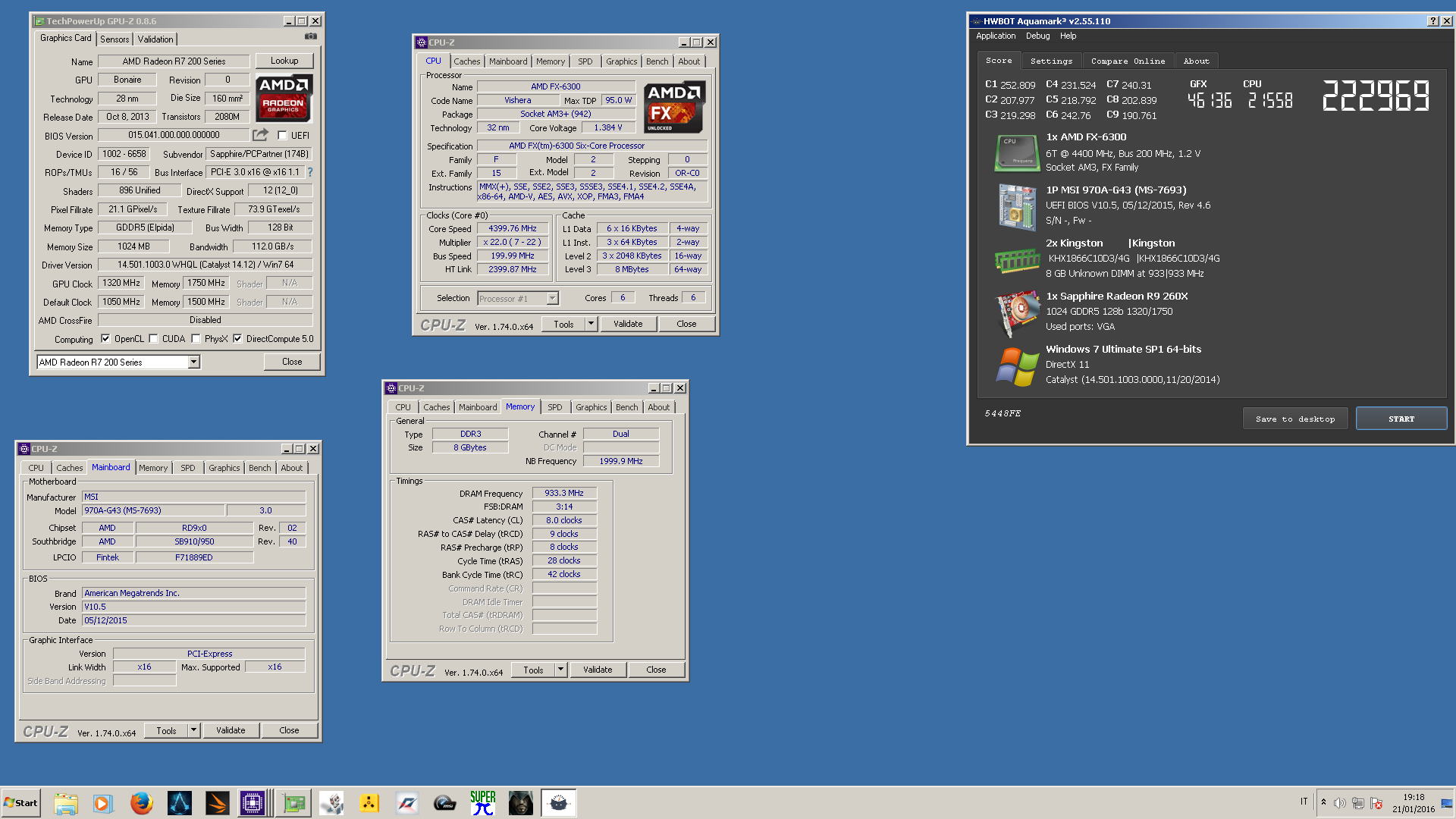The height and width of the screenshot is (819, 1456).
Task: Launch Super PI from the taskbar
Action: [x=483, y=803]
